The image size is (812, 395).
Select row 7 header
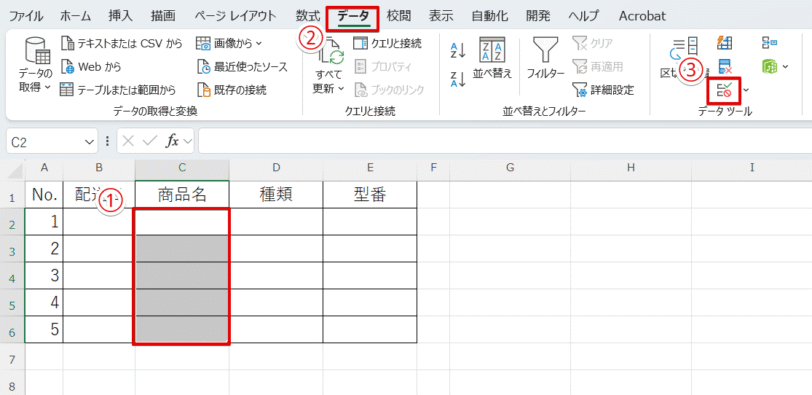pyautogui.click(x=12, y=358)
